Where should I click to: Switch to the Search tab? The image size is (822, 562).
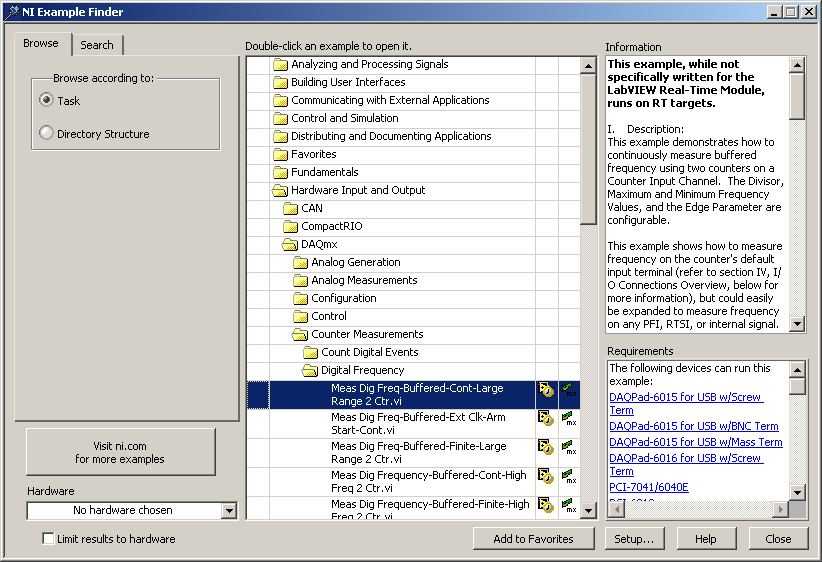pyautogui.click(x=97, y=45)
